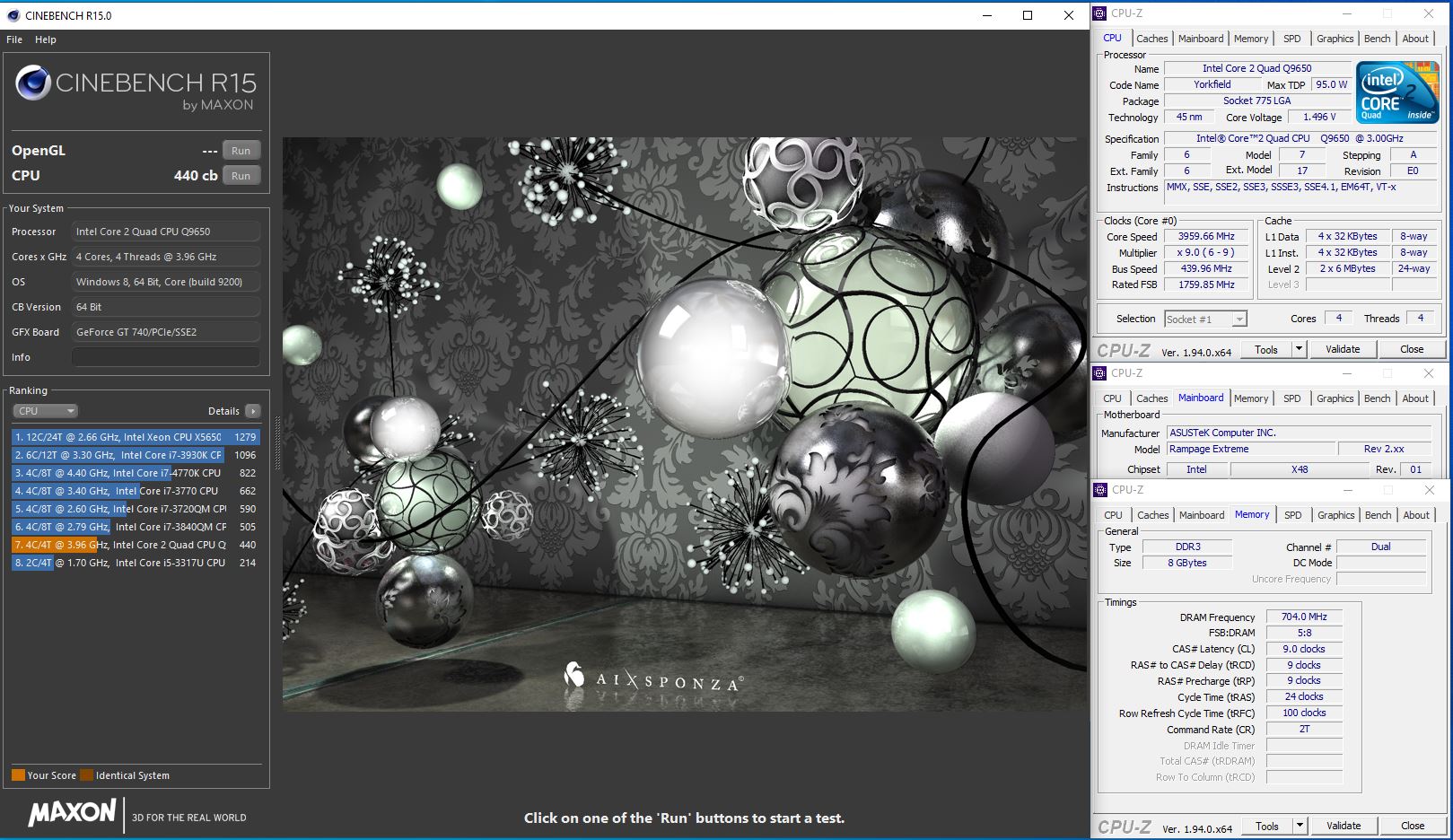Image resolution: width=1453 pixels, height=840 pixels.
Task: Switch to Memory tab in top CPU-Z window
Action: pos(1251,39)
